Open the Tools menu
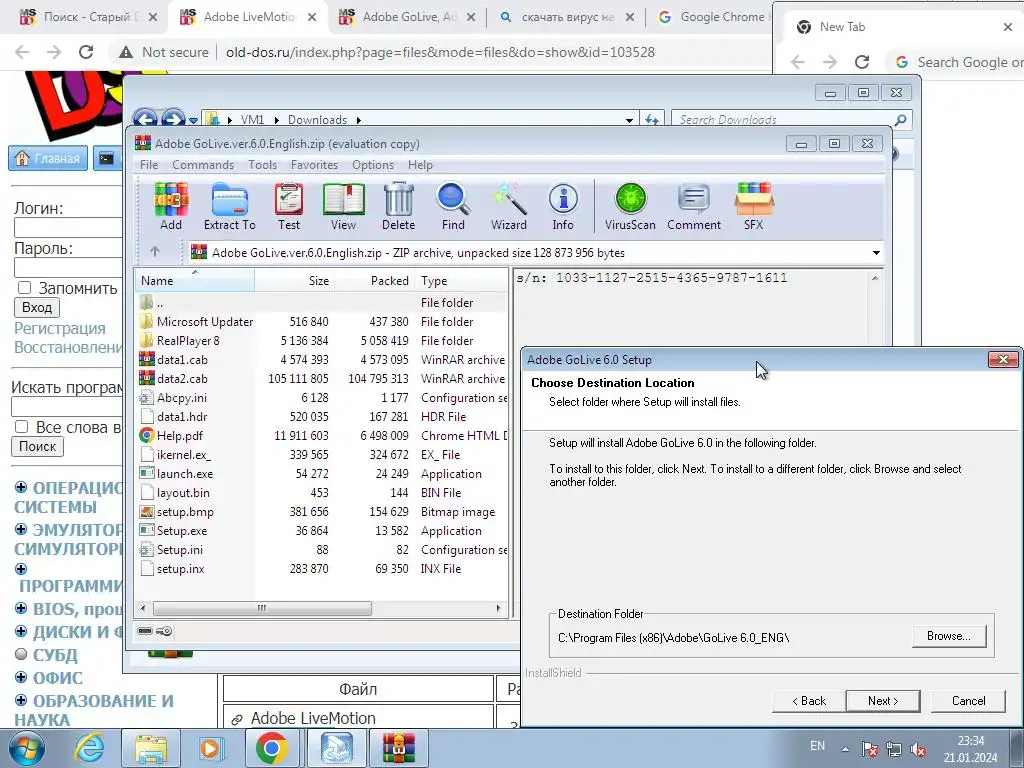 click(263, 165)
